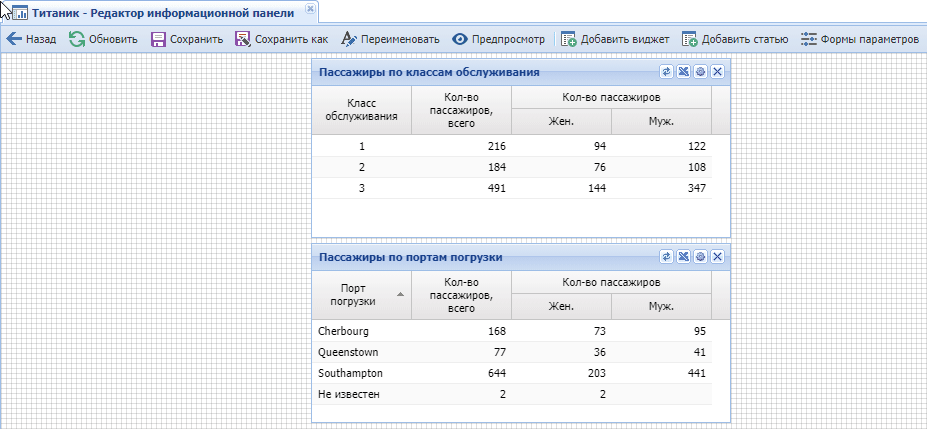Select class 3 row cell
Image resolution: width=927 pixels, height=429 pixels.
[362, 188]
